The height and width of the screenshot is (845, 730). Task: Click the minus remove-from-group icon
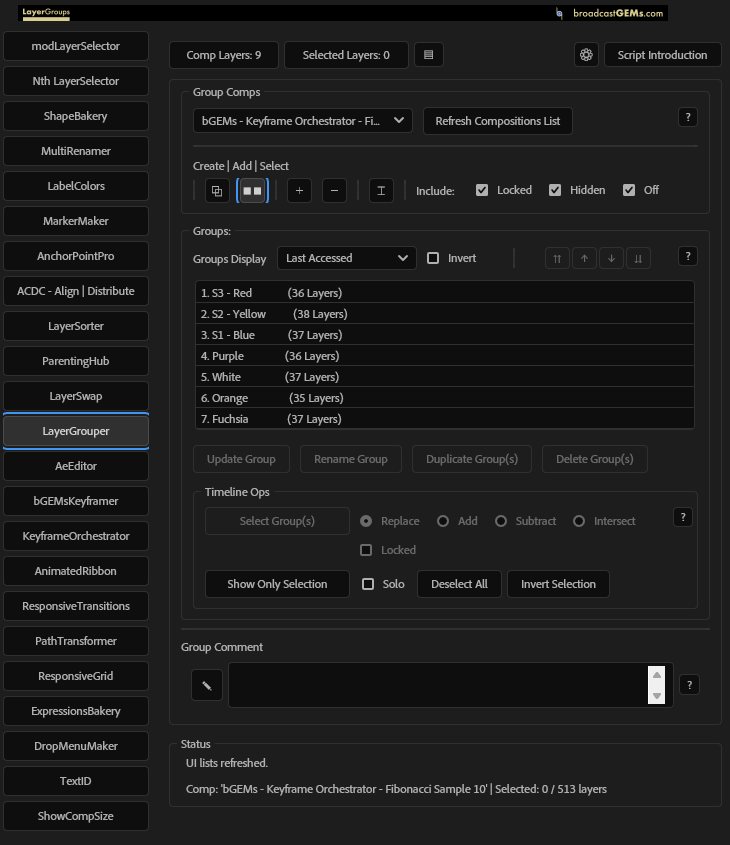(x=334, y=191)
